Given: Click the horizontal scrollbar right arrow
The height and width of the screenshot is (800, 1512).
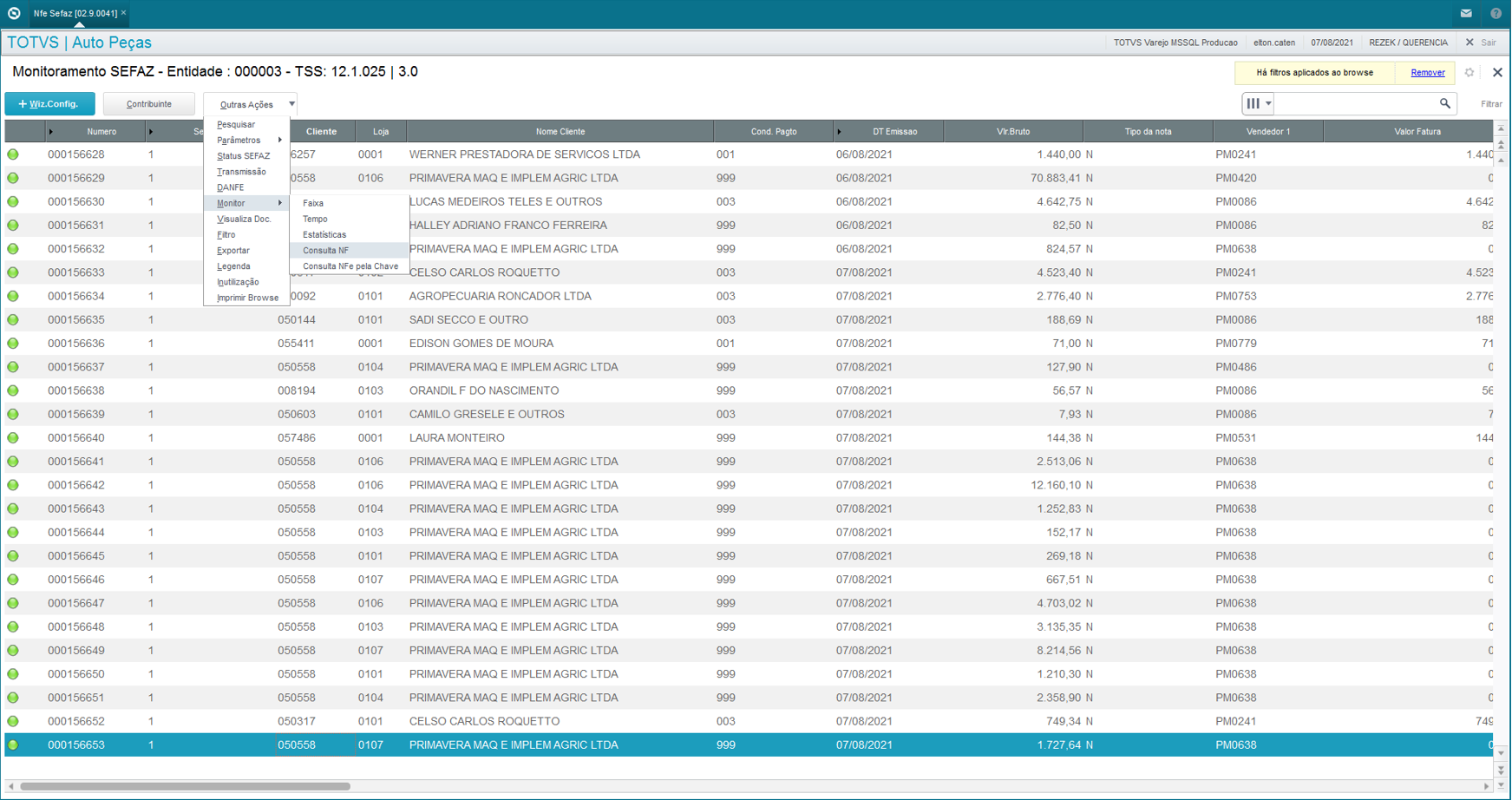Looking at the screenshot, I should (1486, 787).
